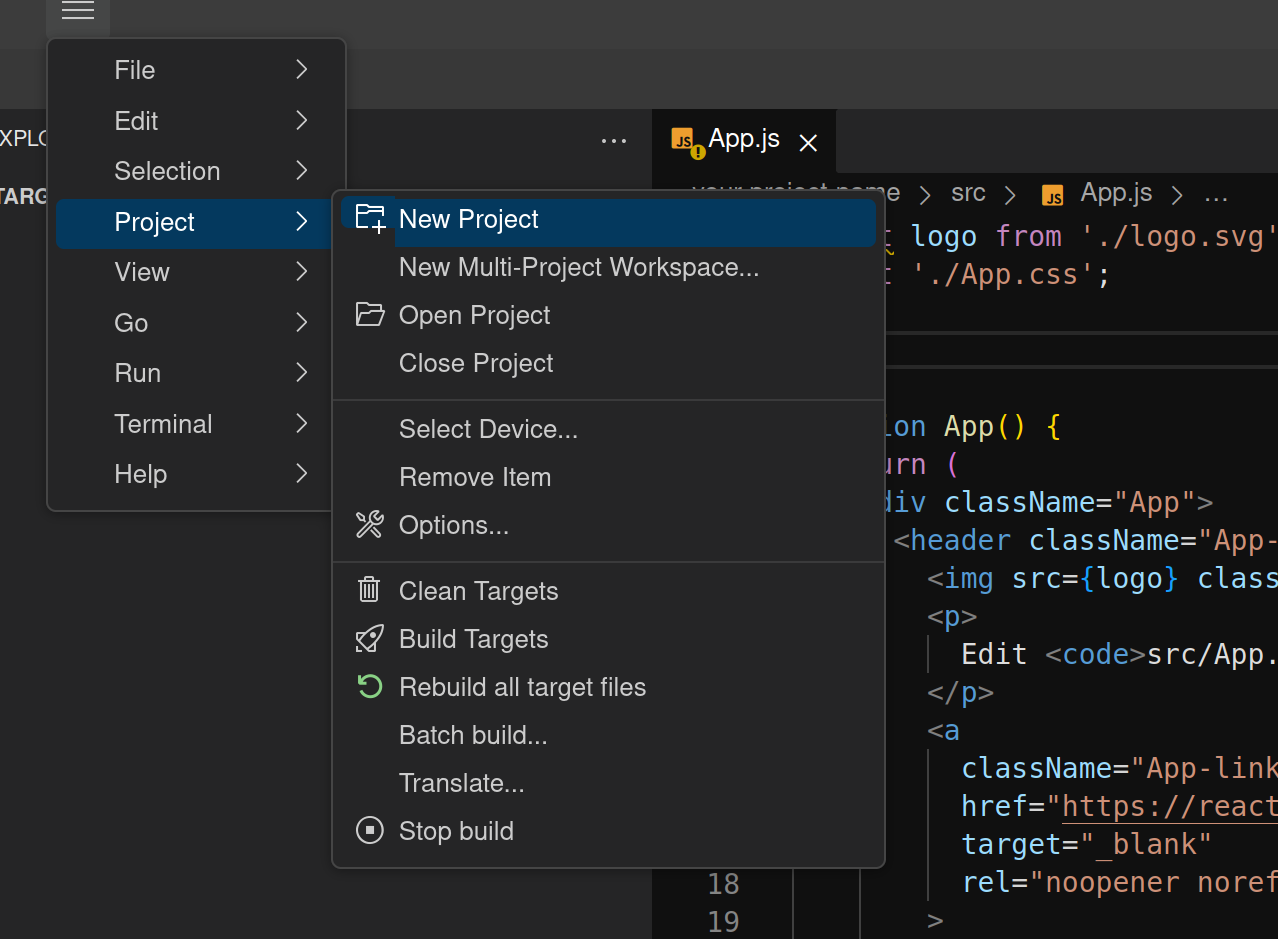Choose Clean Targets
This screenshot has height=939, width=1278.
[608, 592]
